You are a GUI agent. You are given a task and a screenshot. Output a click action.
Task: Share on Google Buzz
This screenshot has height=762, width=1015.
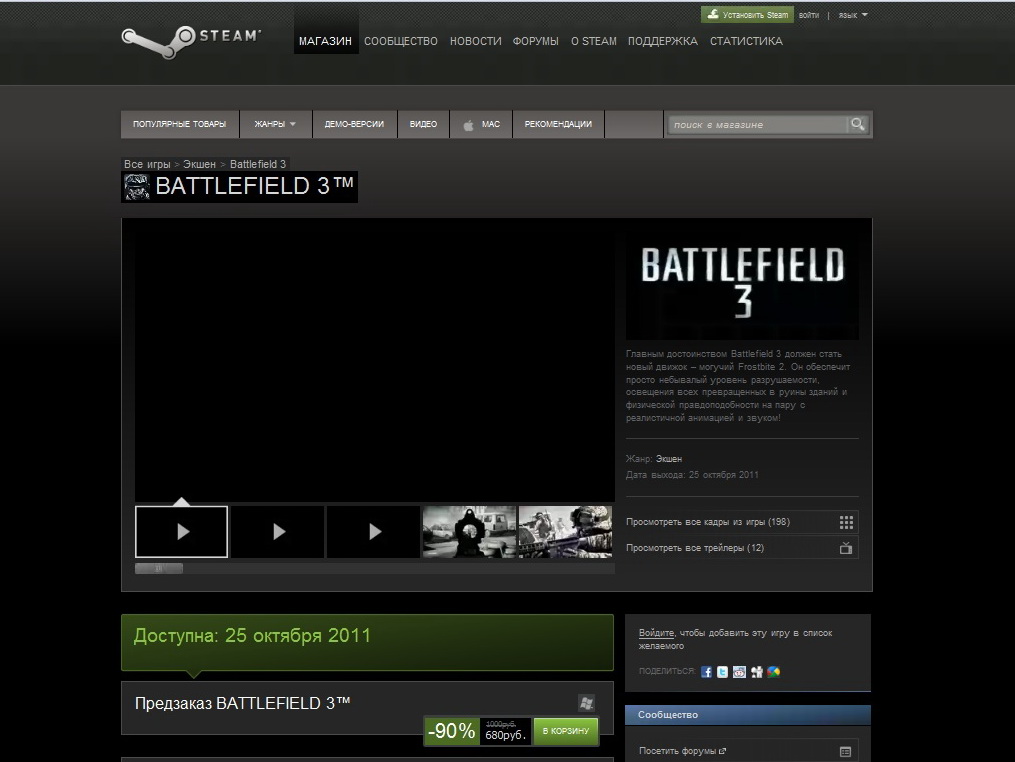[774, 672]
